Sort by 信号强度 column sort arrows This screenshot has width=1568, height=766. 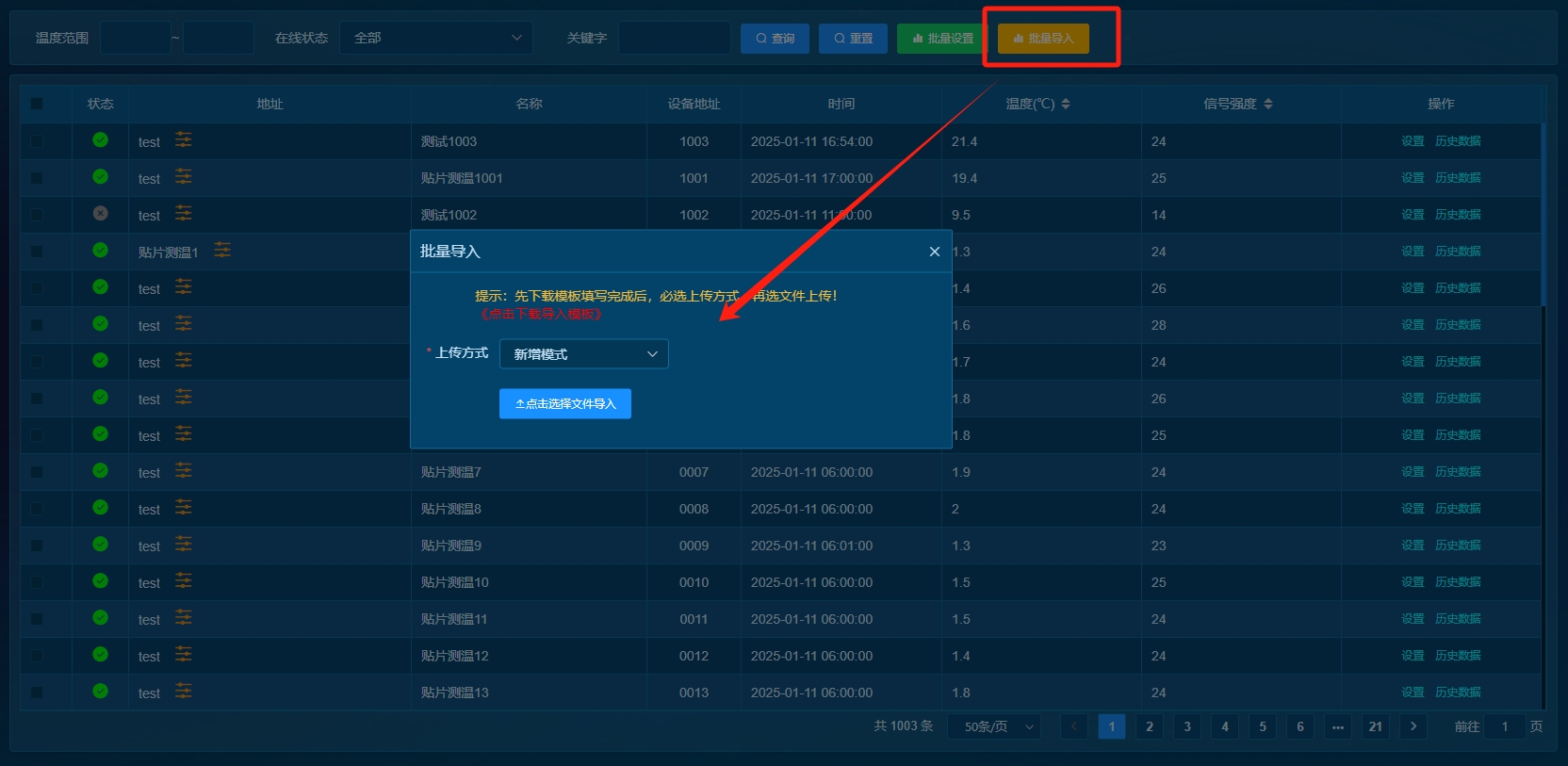point(1268,104)
